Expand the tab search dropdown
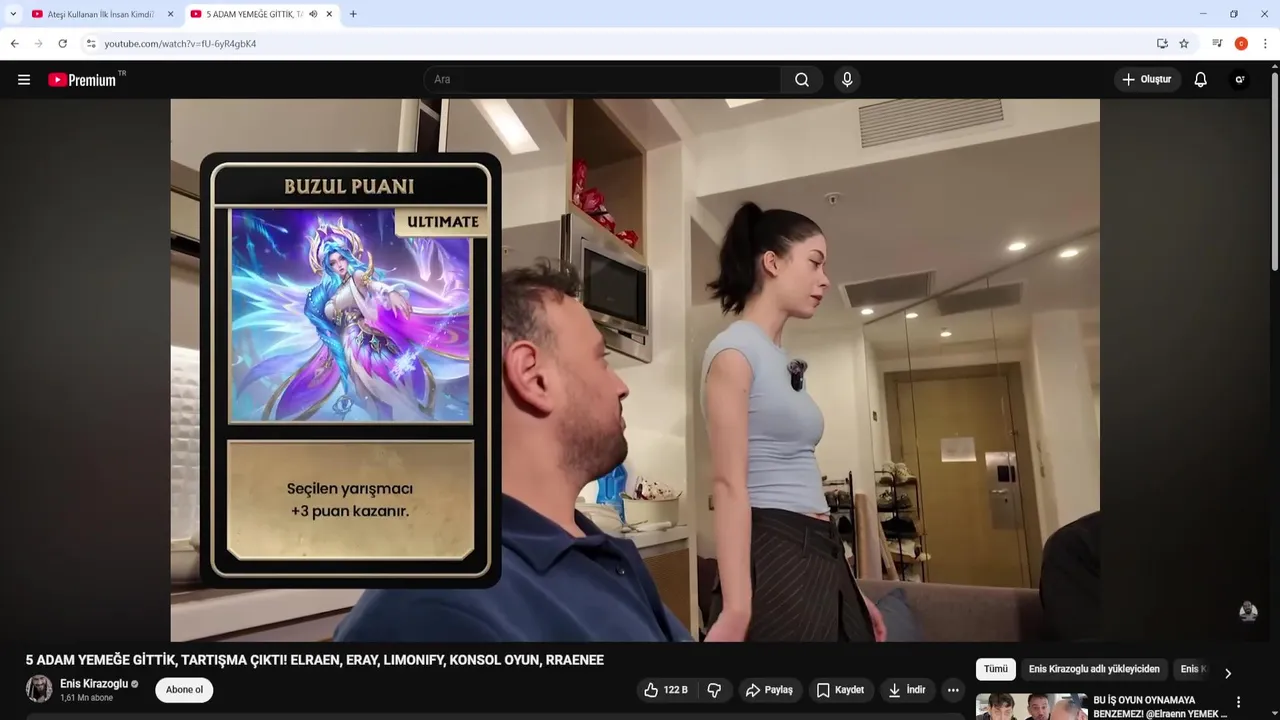 click(x=13, y=14)
